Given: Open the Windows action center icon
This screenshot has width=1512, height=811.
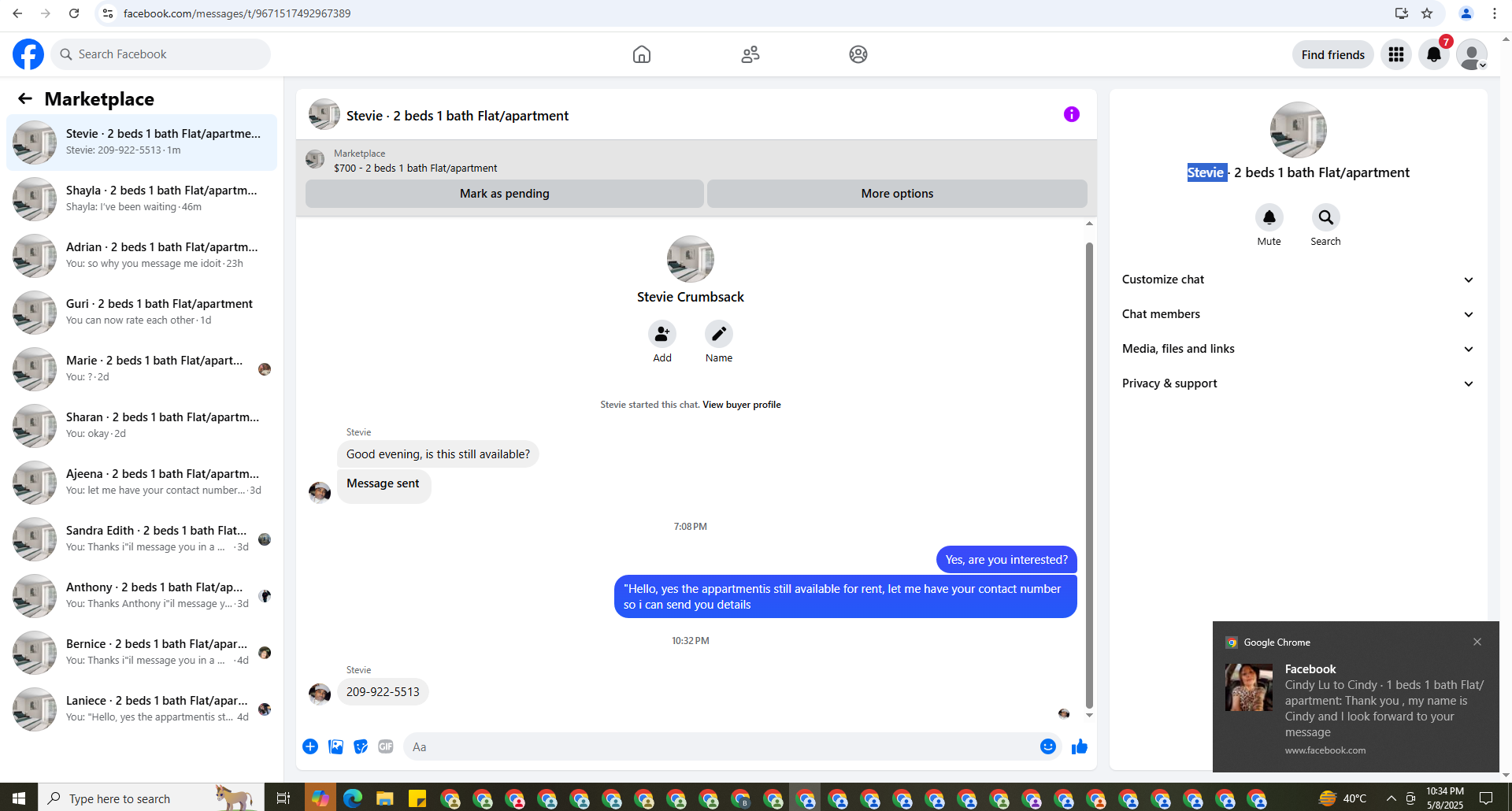Looking at the screenshot, I should (1486, 798).
